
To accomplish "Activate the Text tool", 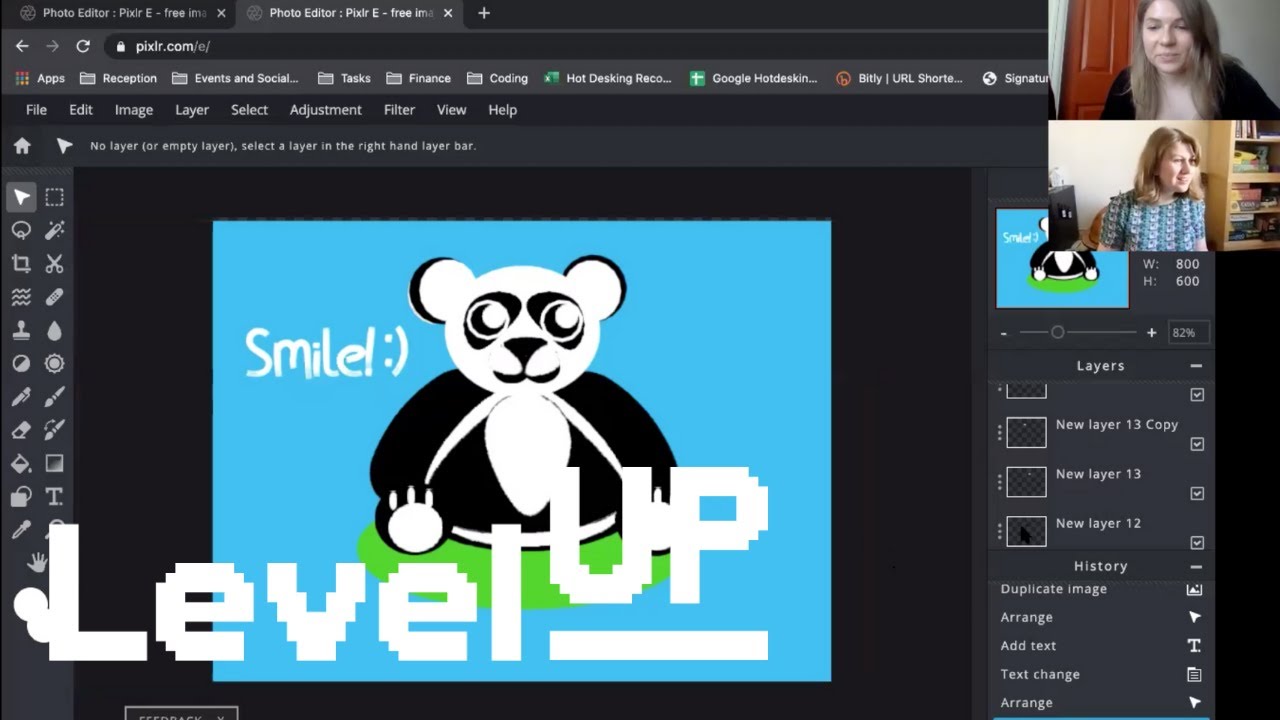I will 54,497.
